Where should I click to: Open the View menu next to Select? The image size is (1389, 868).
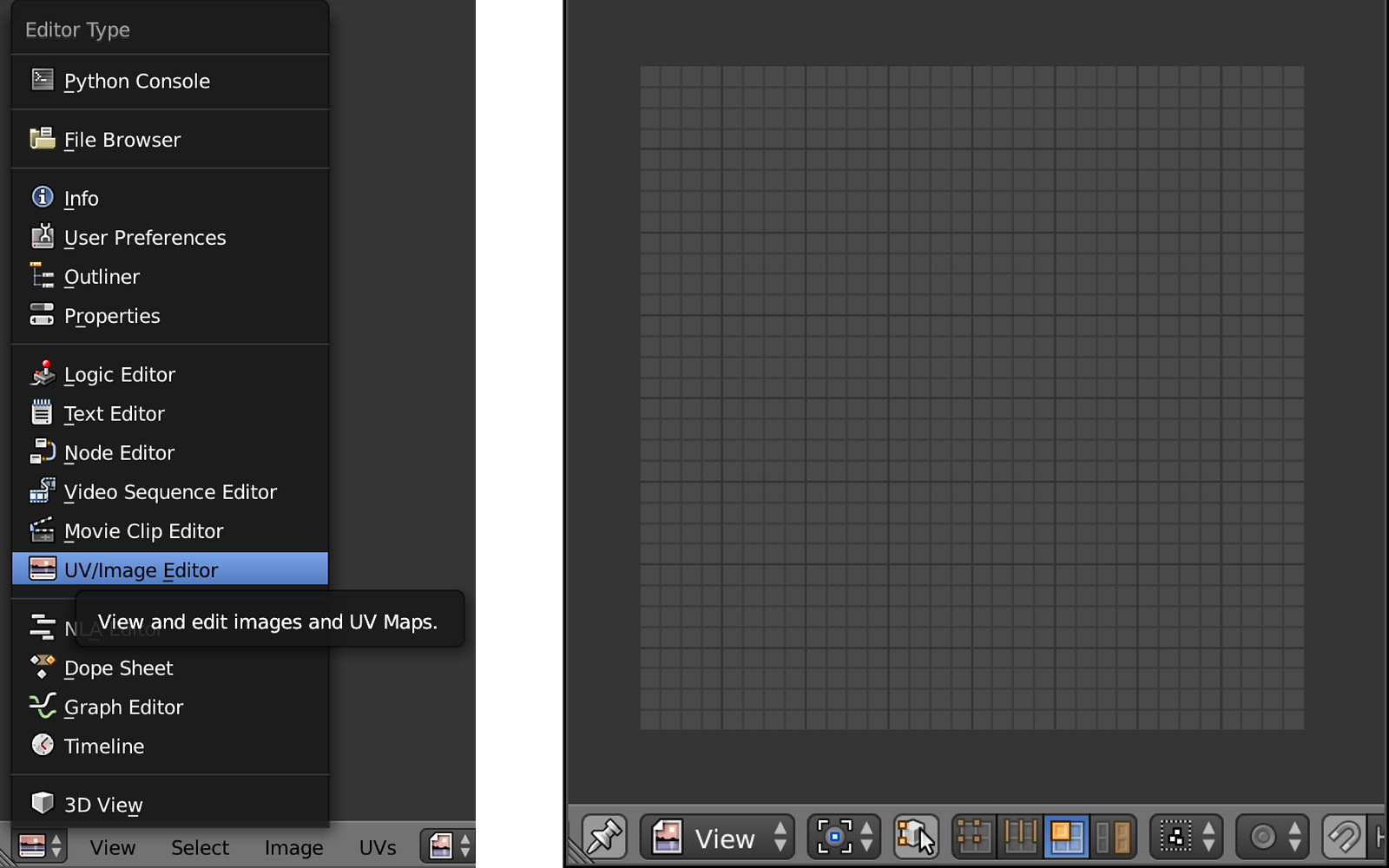(x=113, y=847)
